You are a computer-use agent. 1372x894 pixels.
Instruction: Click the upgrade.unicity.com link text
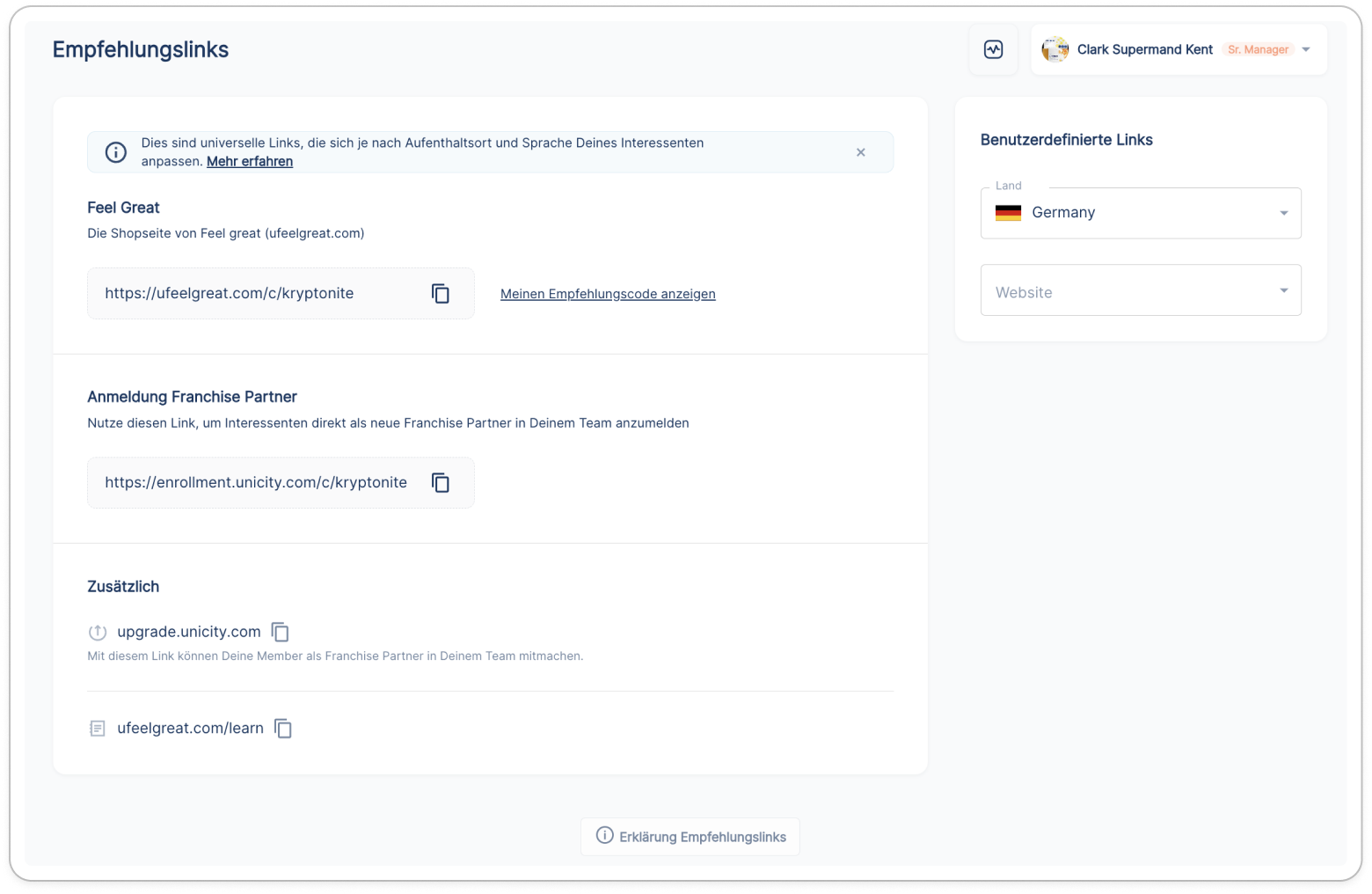coord(189,632)
